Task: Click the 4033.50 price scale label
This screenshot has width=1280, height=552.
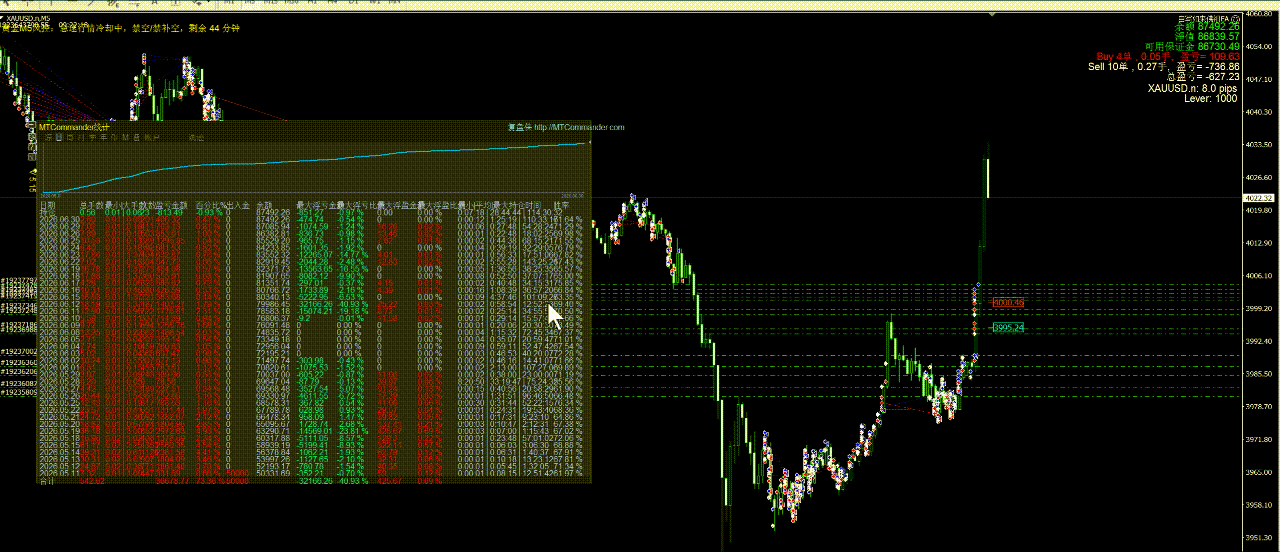Action: [x=1258, y=145]
